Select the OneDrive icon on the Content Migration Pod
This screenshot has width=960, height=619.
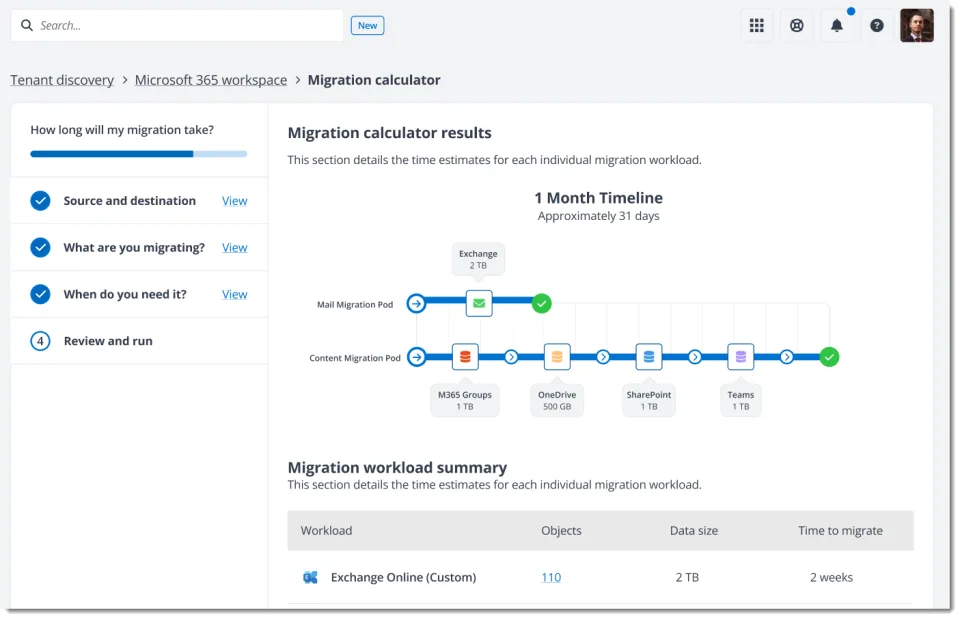pyautogui.click(x=557, y=356)
